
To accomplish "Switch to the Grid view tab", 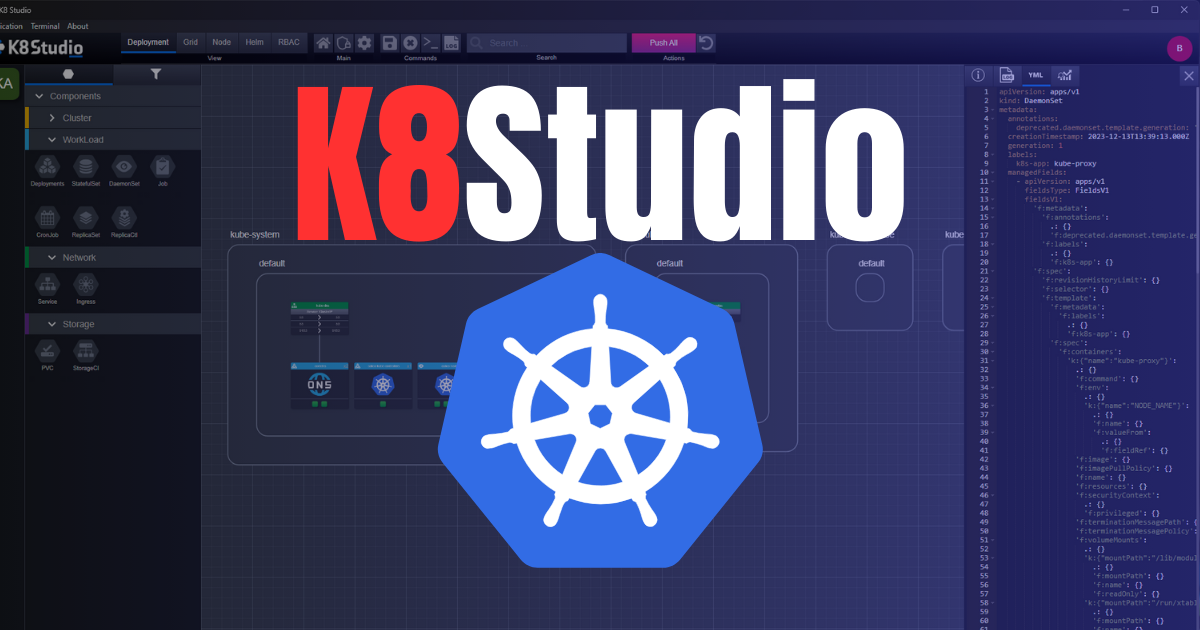I will (x=190, y=42).
